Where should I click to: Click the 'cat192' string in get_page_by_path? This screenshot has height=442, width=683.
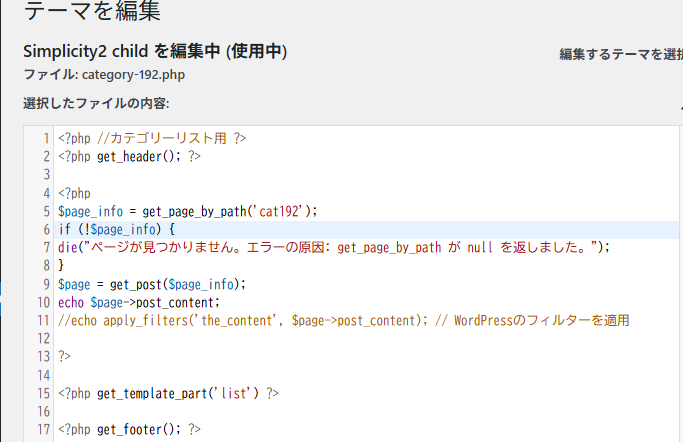coord(279,212)
